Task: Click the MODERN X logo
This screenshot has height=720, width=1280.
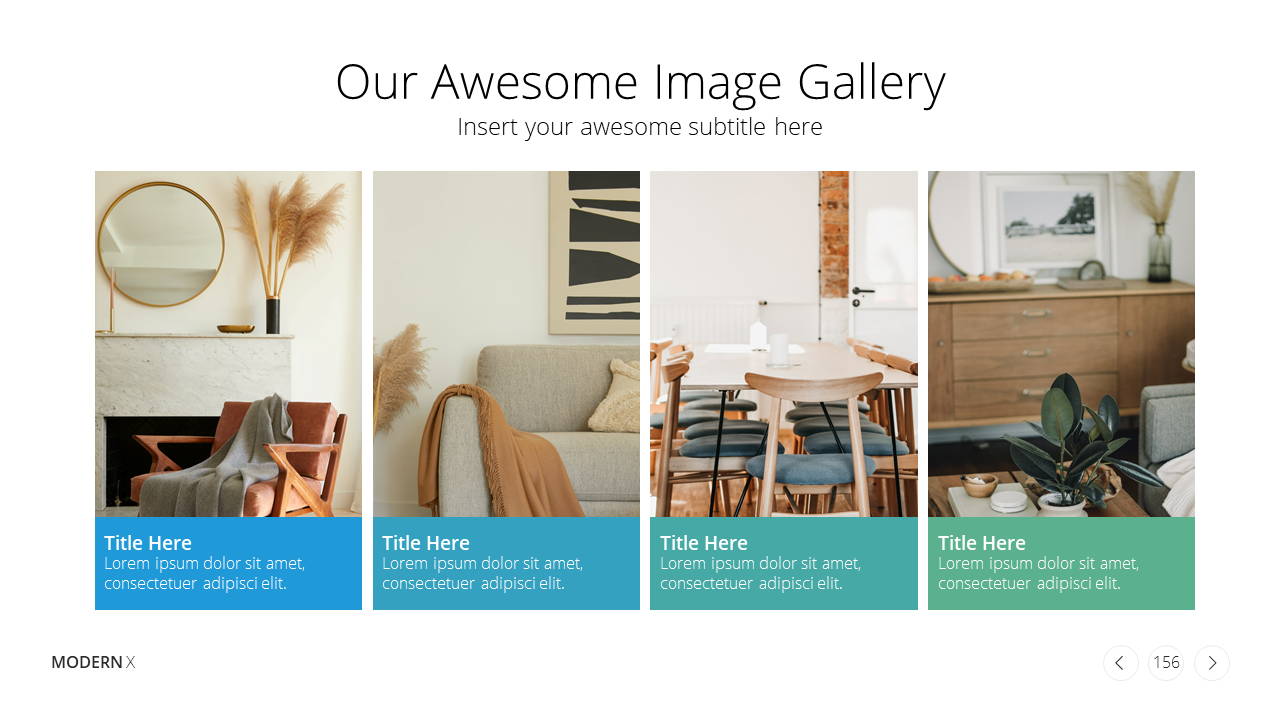Action: [x=93, y=662]
